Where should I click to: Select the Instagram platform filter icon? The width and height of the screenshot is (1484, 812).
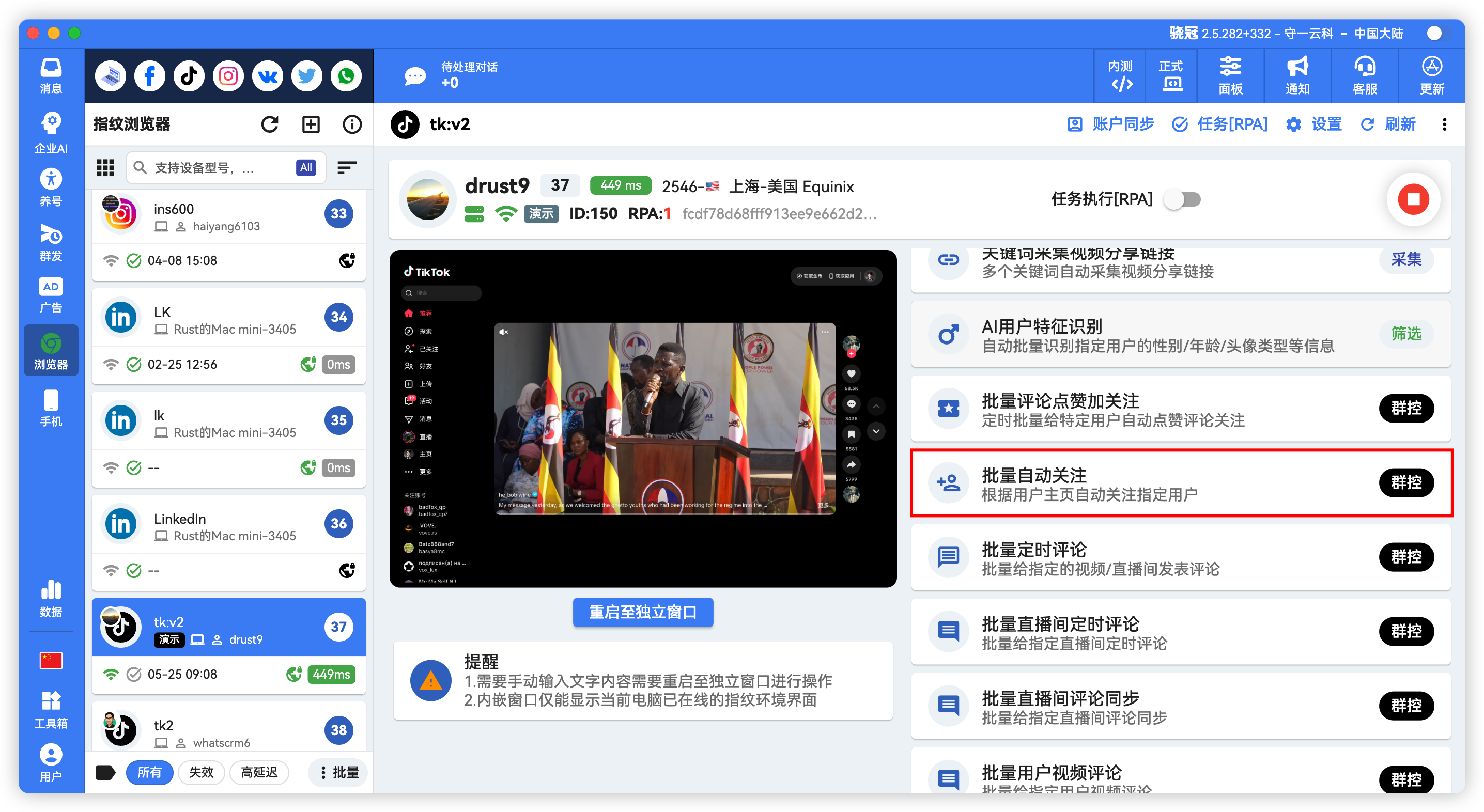click(227, 75)
